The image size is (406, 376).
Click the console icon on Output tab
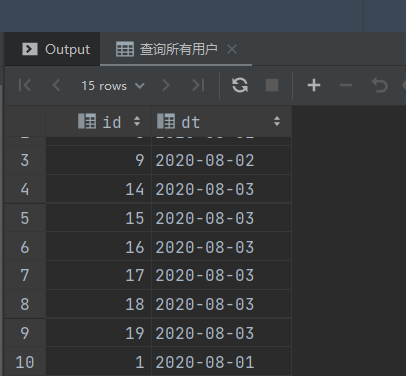click(30, 49)
